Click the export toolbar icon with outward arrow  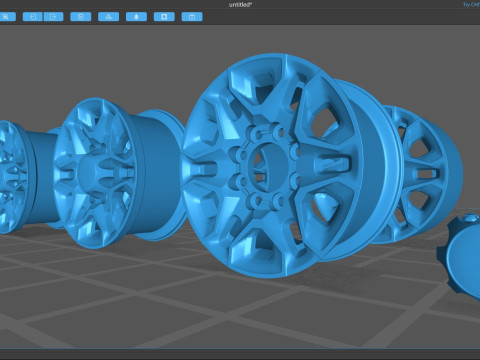click(53, 17)
